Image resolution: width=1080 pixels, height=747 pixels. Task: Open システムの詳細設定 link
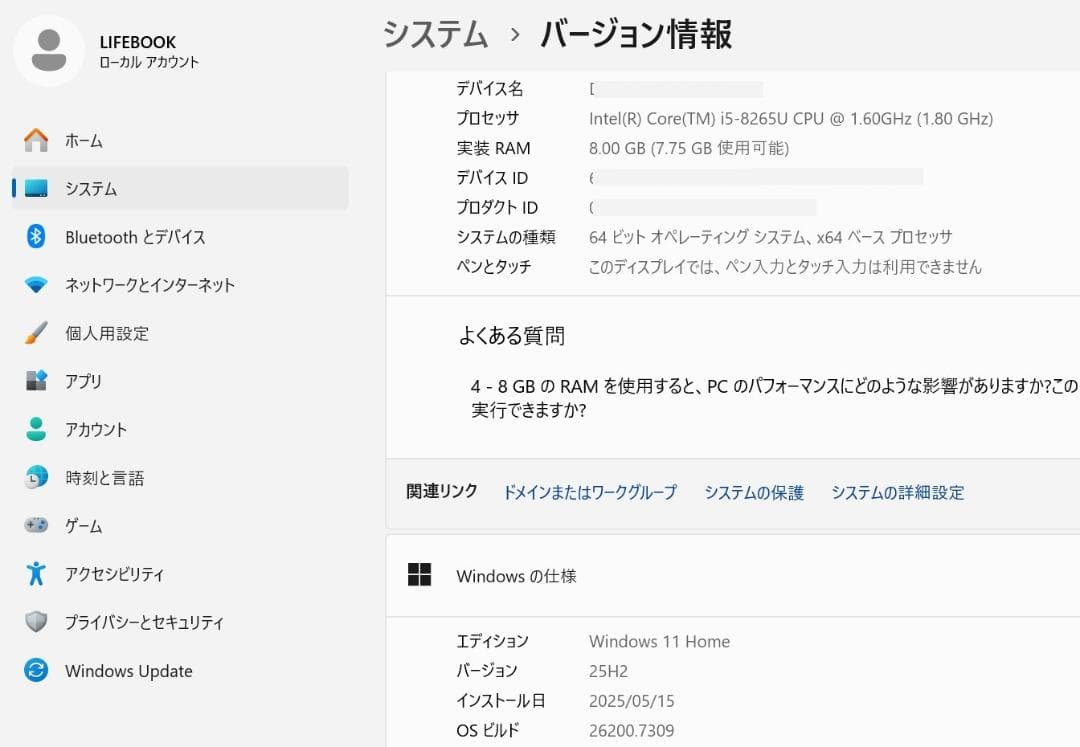pyautogui.click(x=897, y=492)
